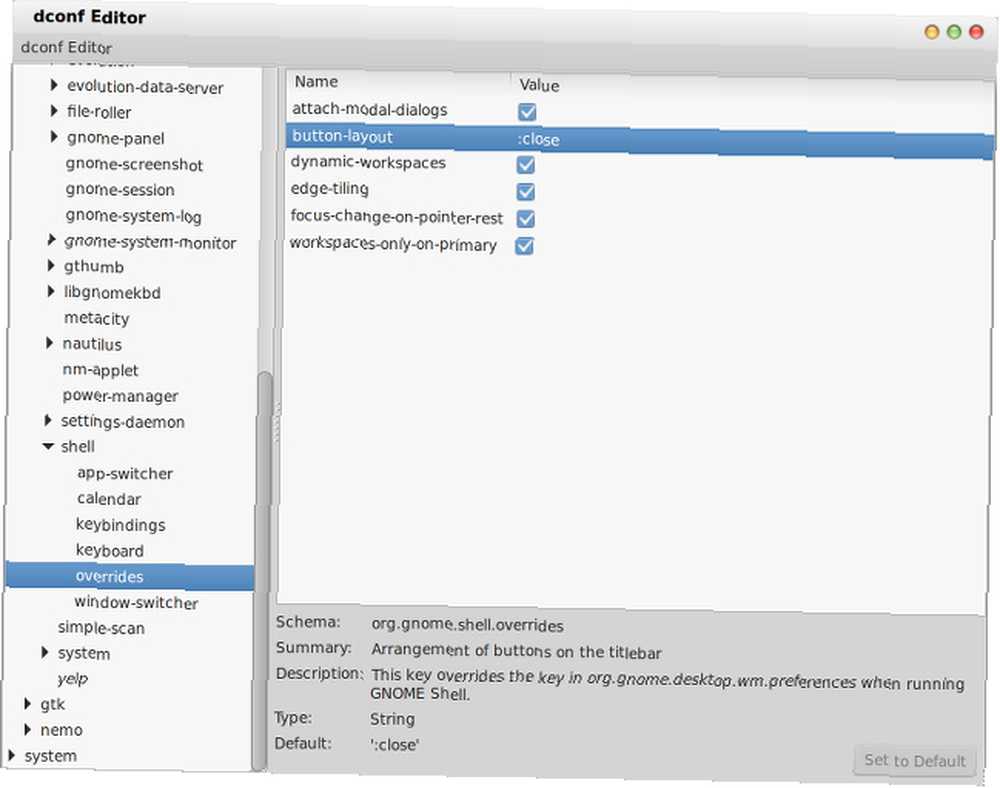
Task: Expand the system node under simple-scan
Action: point(45,652)
